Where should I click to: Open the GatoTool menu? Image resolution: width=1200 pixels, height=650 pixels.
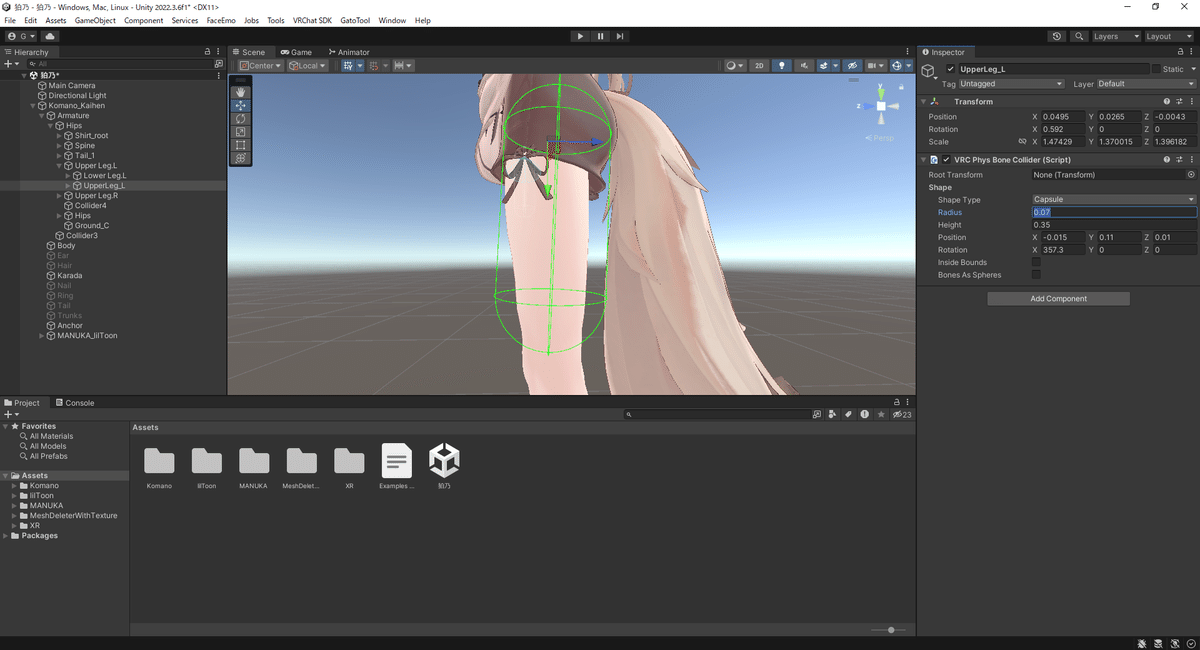point(355,20)
